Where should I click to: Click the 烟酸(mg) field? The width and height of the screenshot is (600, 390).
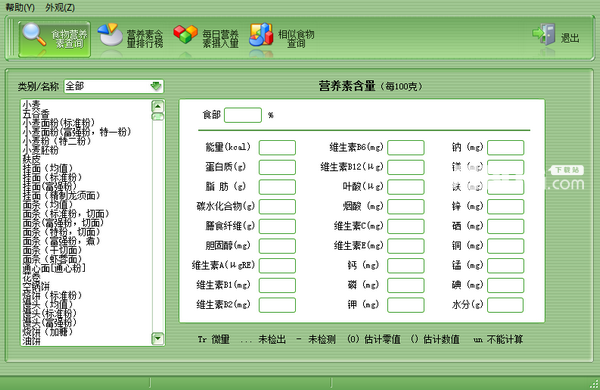[x=406, y=207]
